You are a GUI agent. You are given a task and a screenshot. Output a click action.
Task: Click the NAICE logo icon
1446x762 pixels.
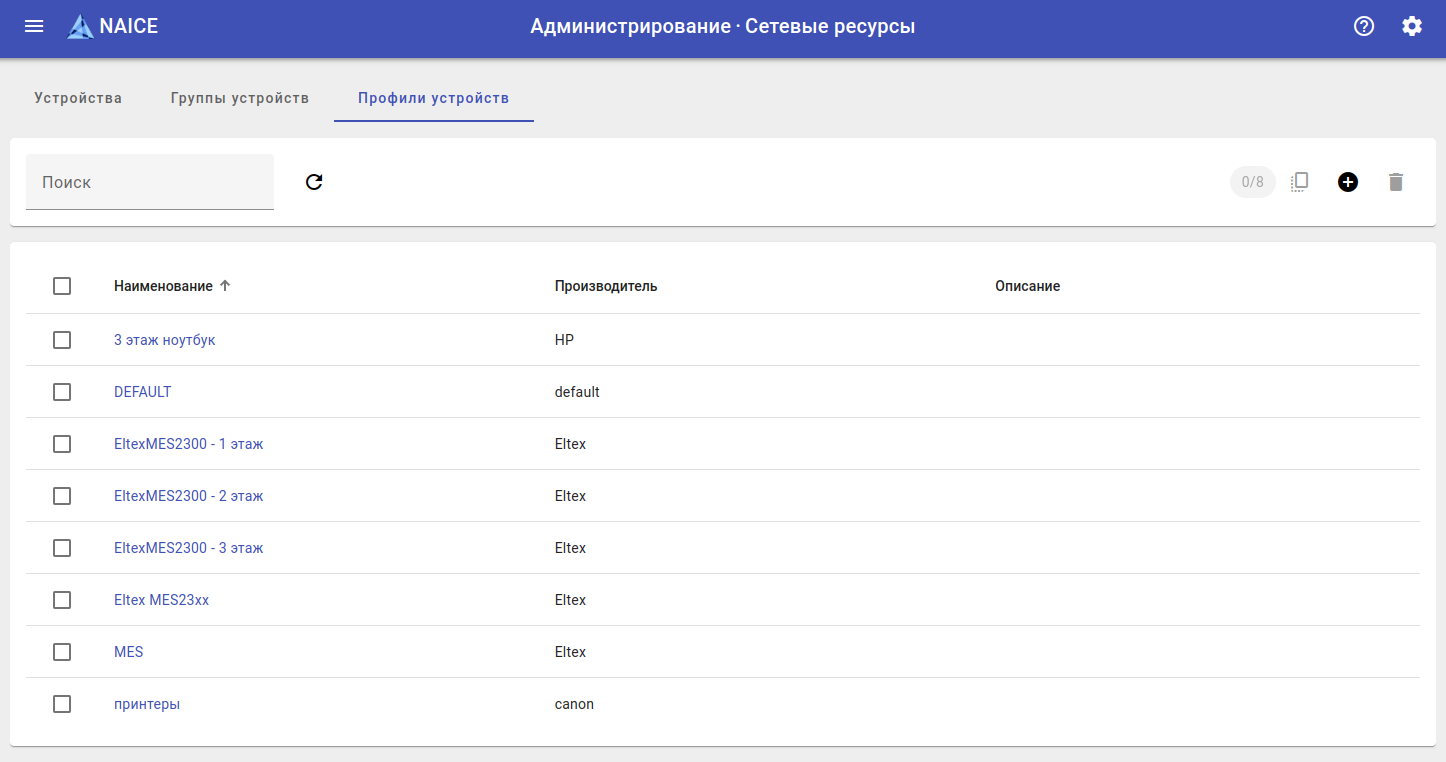(x=80, y=27)
